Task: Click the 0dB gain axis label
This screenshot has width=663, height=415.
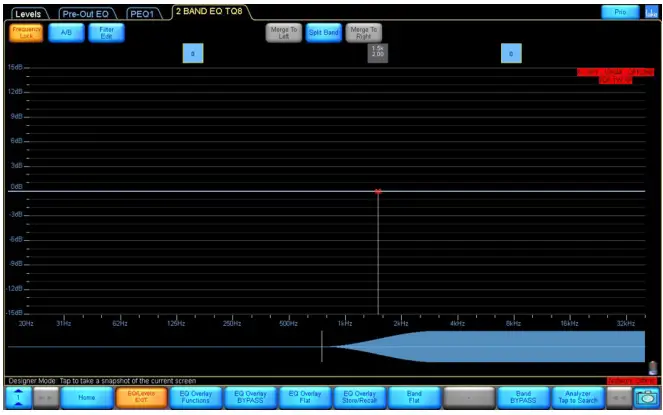Action: click(x=16, y=187)
